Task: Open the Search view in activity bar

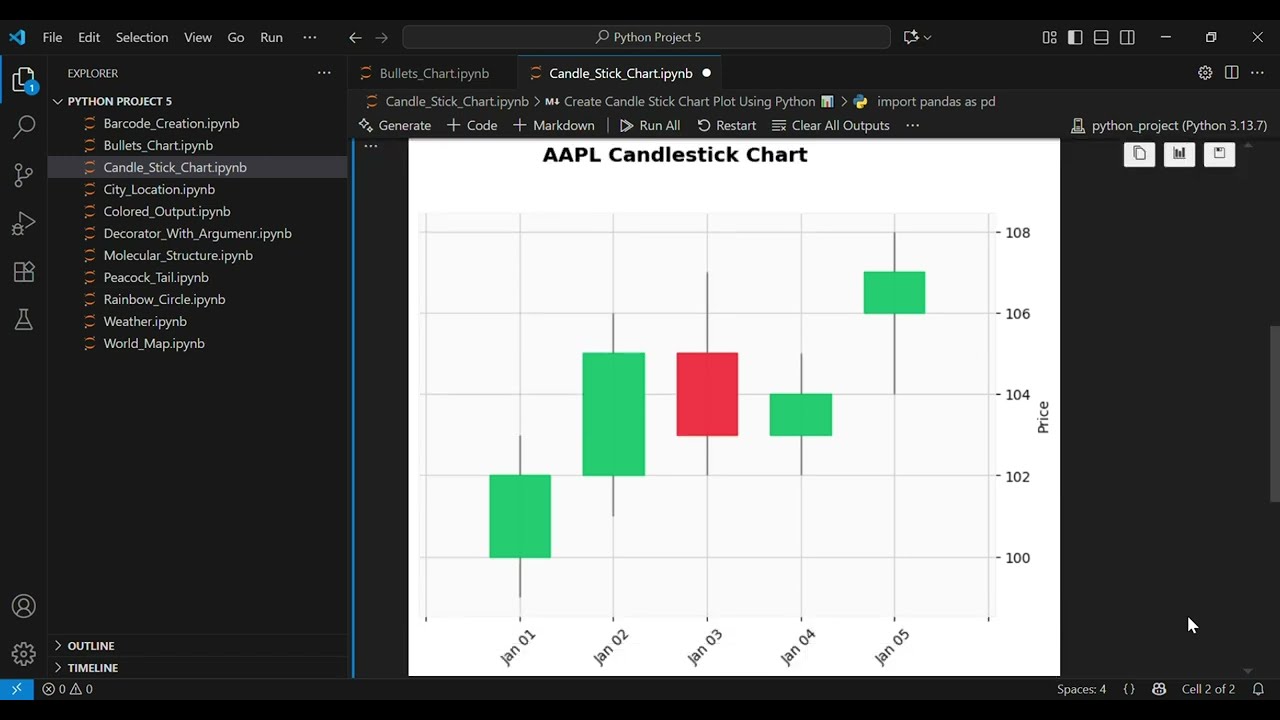Action: click(24, 127)
